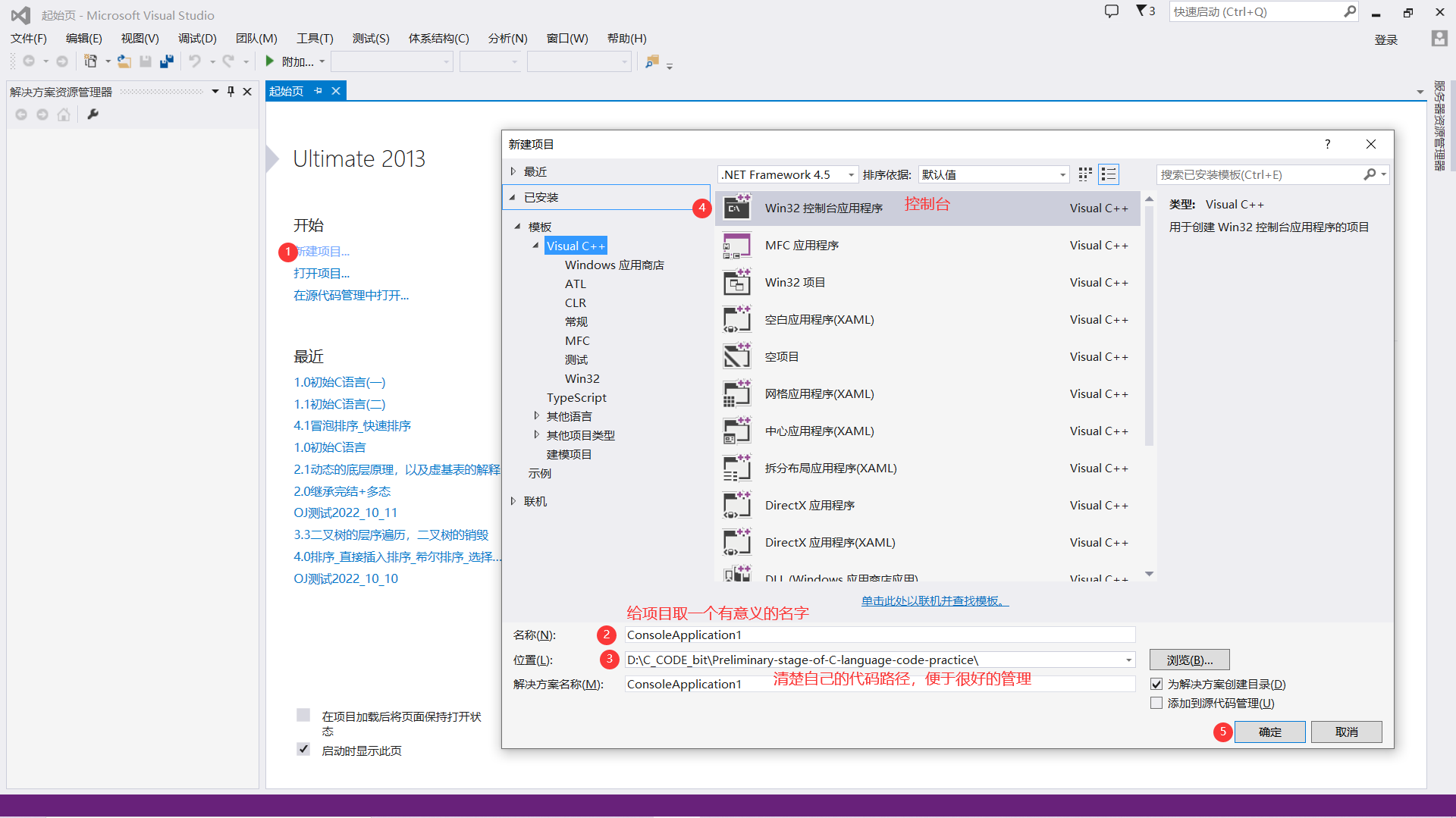1456x818 pixels.
Task: Click the 搜索已安装模板 search field
Action: [x=1261, y=174]
